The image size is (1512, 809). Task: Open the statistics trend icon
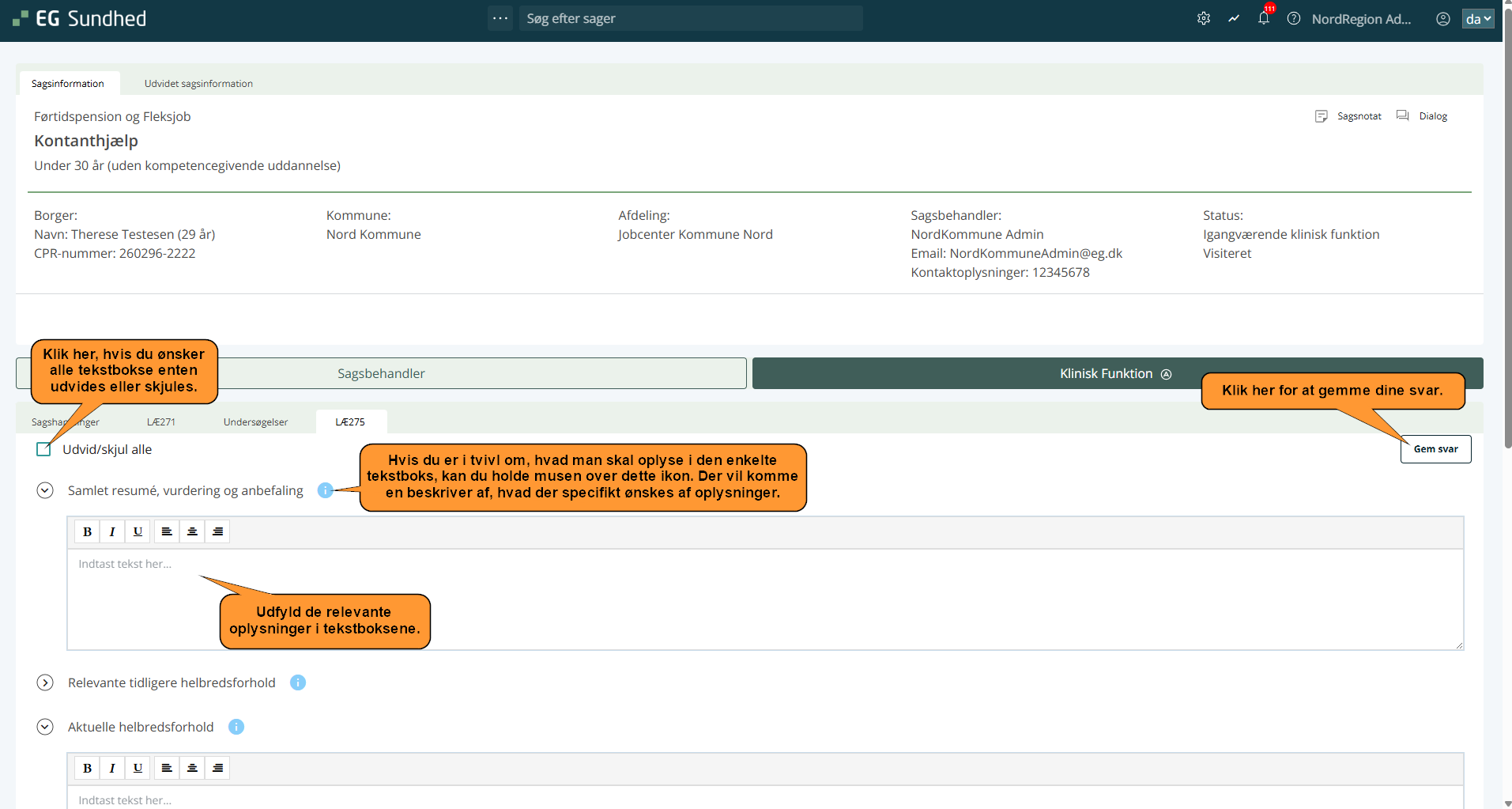[x=1233, y=18]
